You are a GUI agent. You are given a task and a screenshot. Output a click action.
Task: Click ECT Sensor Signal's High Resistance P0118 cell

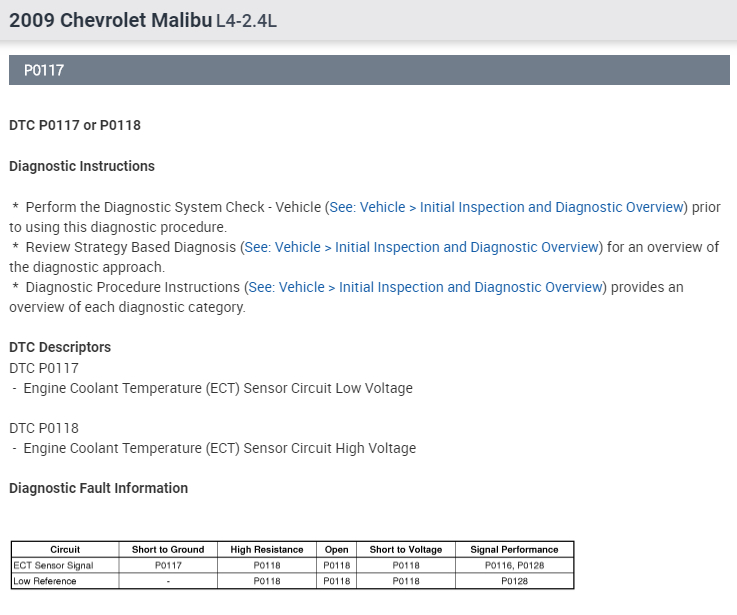[x=267, y=565]
